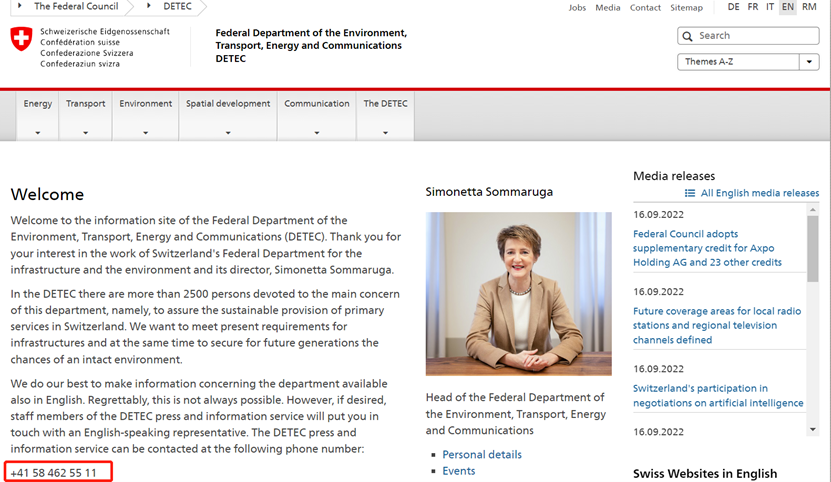
Task: Open the Axpo Holding AG supplementary credit release
Action: click(707, 248)
